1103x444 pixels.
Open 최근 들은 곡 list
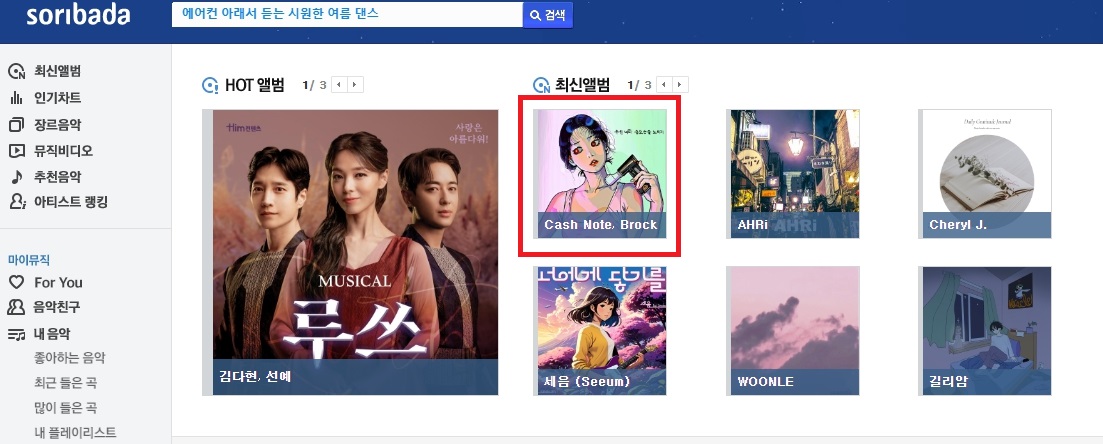pyautogui.click(x=65, y=383)
